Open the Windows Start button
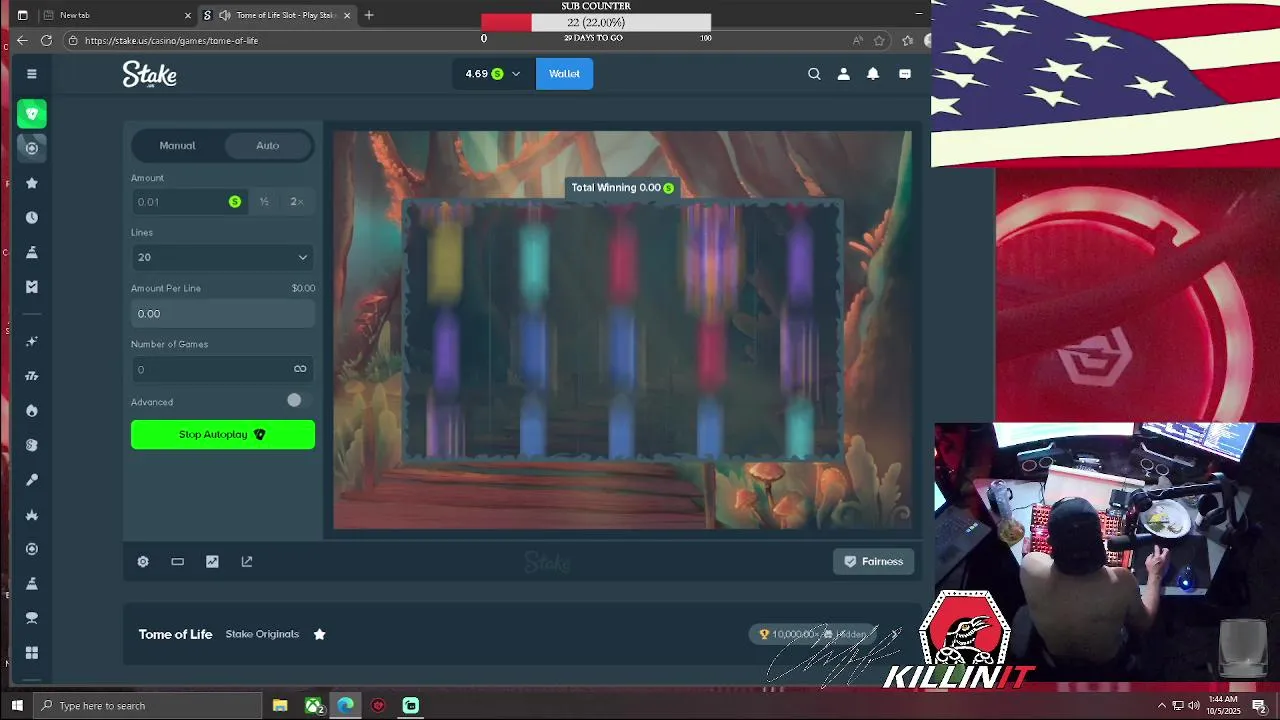 pyautogui.click(x=17, y=706)
